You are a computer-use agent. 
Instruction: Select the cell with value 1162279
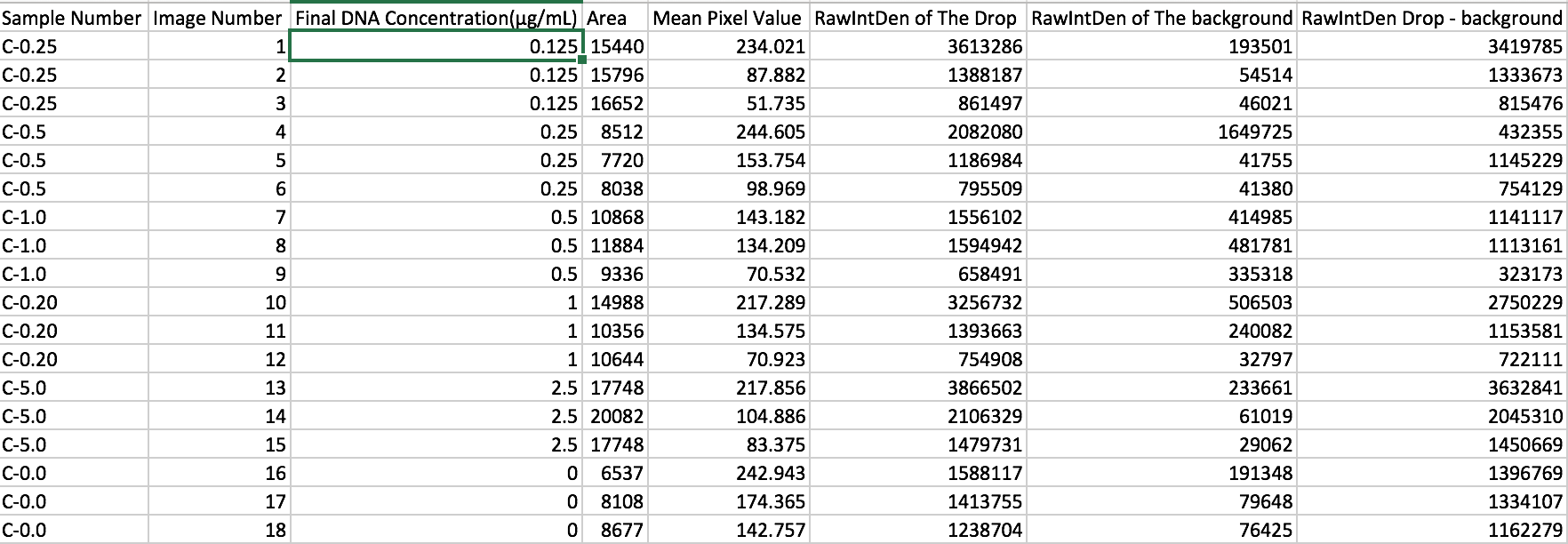1431,530
